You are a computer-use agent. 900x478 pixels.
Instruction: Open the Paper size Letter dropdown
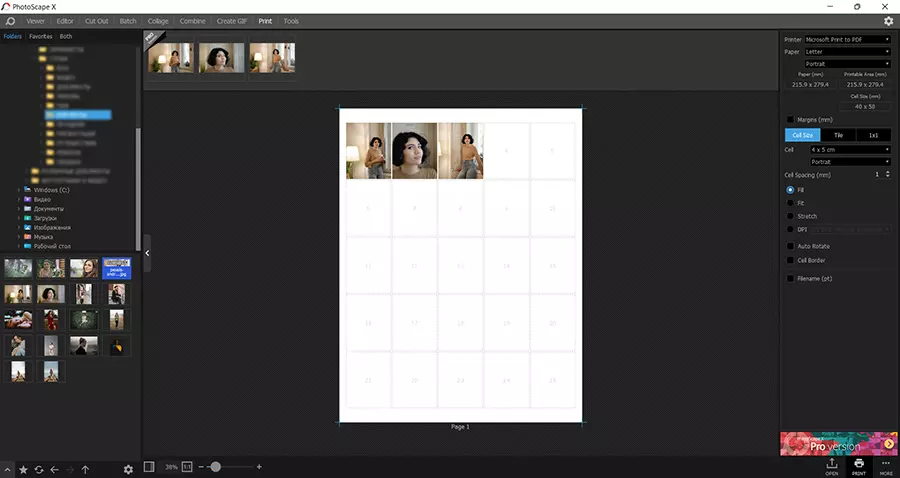coord(847,52)
